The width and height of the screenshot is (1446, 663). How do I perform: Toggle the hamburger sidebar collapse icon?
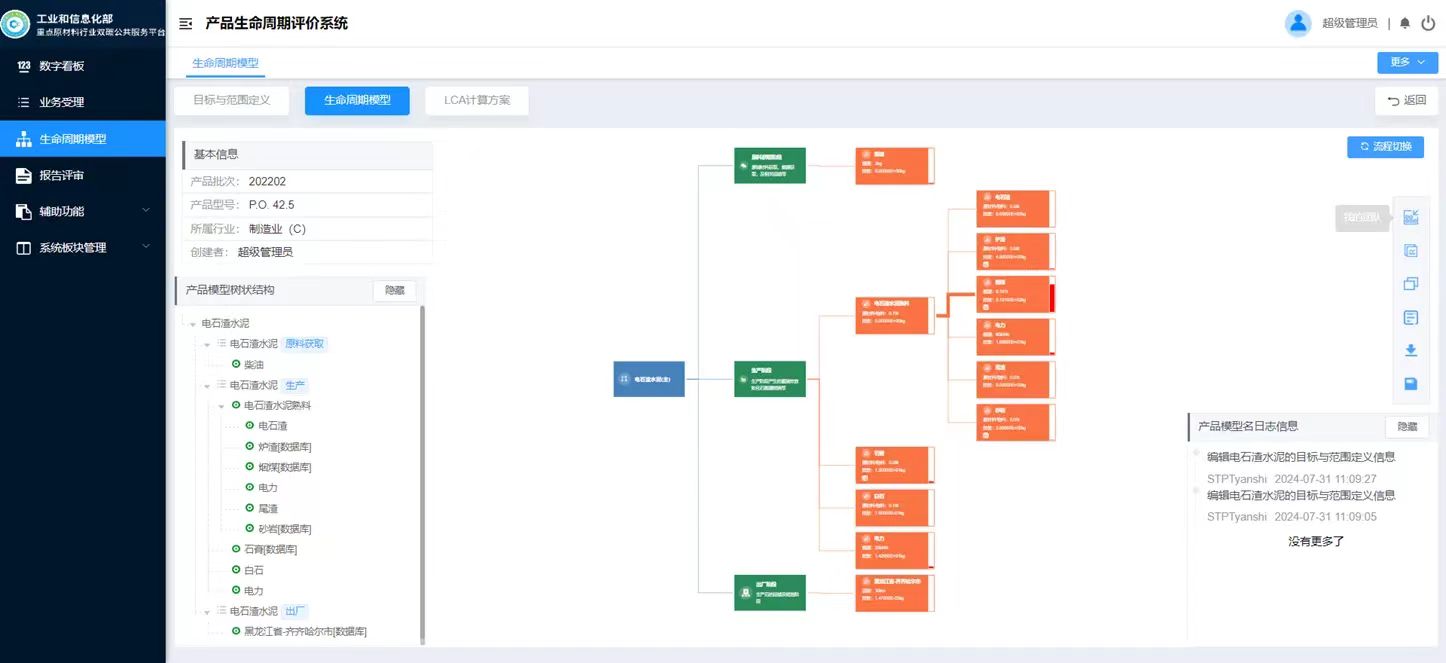click(185, 23)
